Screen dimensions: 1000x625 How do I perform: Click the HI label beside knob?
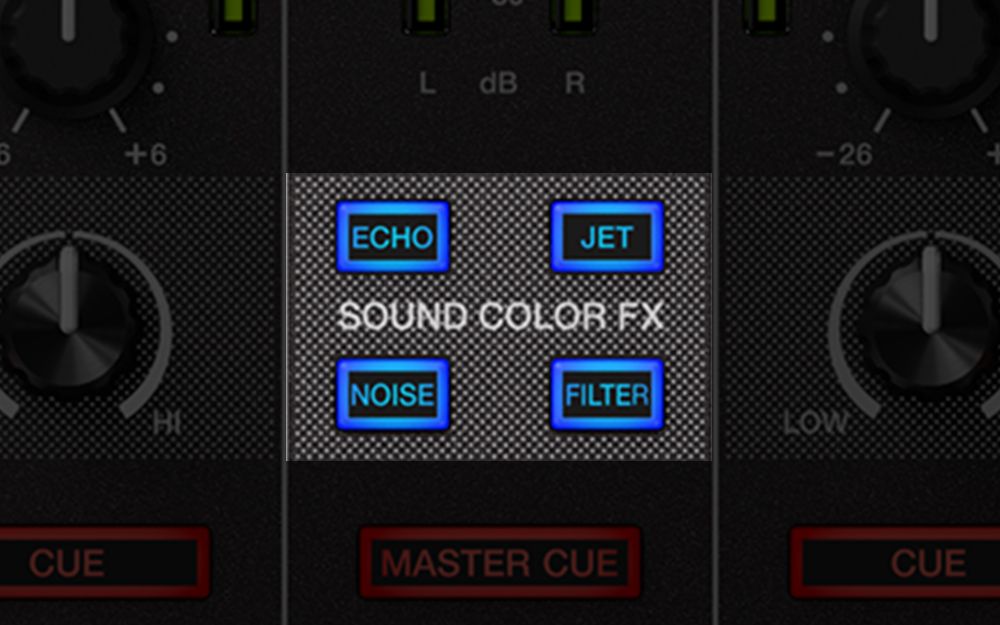point(167,423)
